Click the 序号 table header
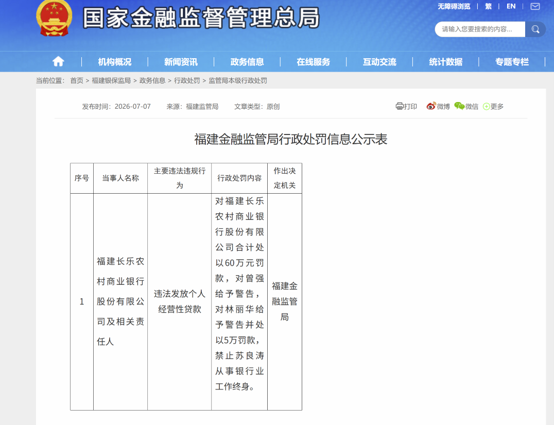The height and width of the screenshot is (425, 554). 82,178
